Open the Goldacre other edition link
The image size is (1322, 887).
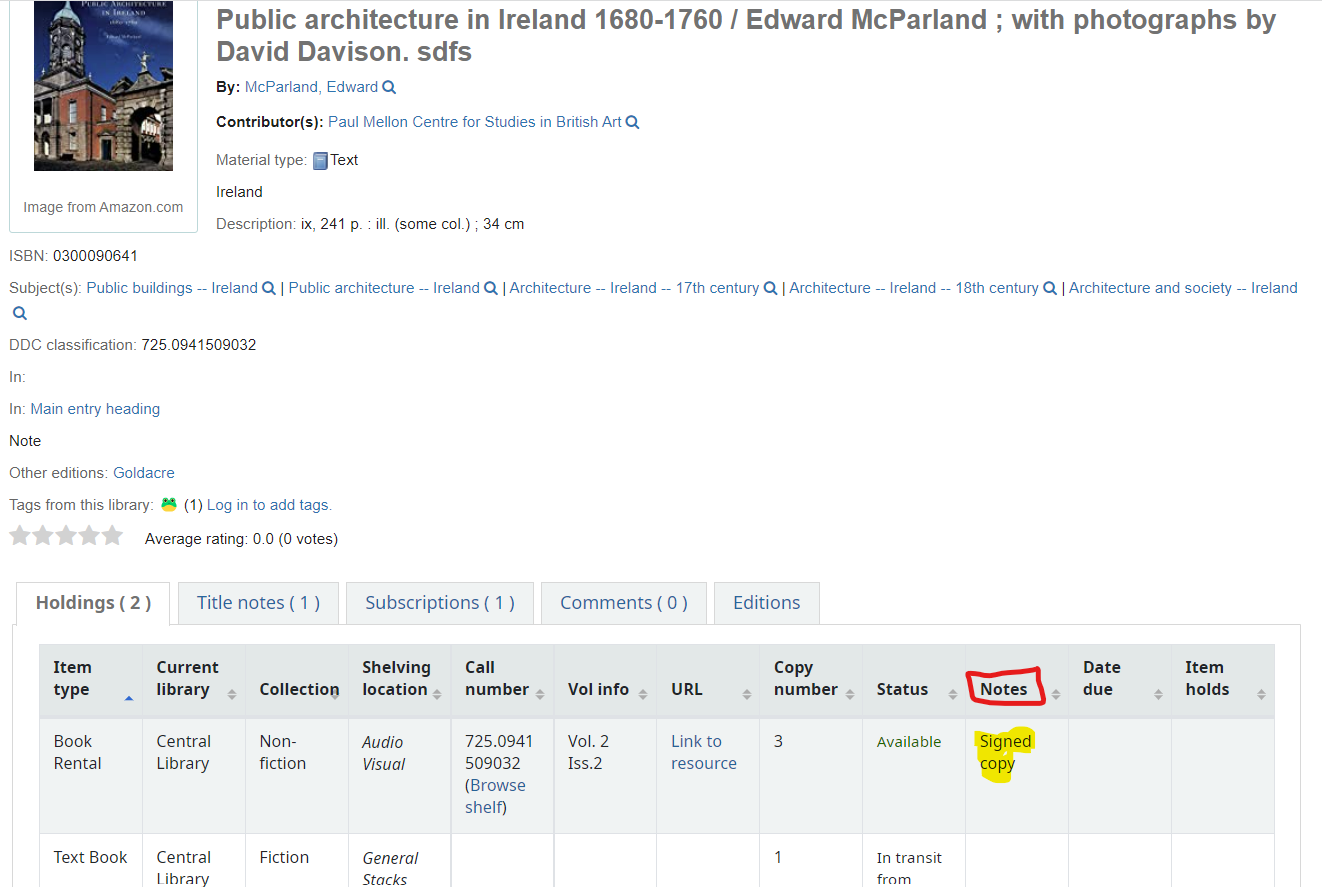(x=144, y=473)
